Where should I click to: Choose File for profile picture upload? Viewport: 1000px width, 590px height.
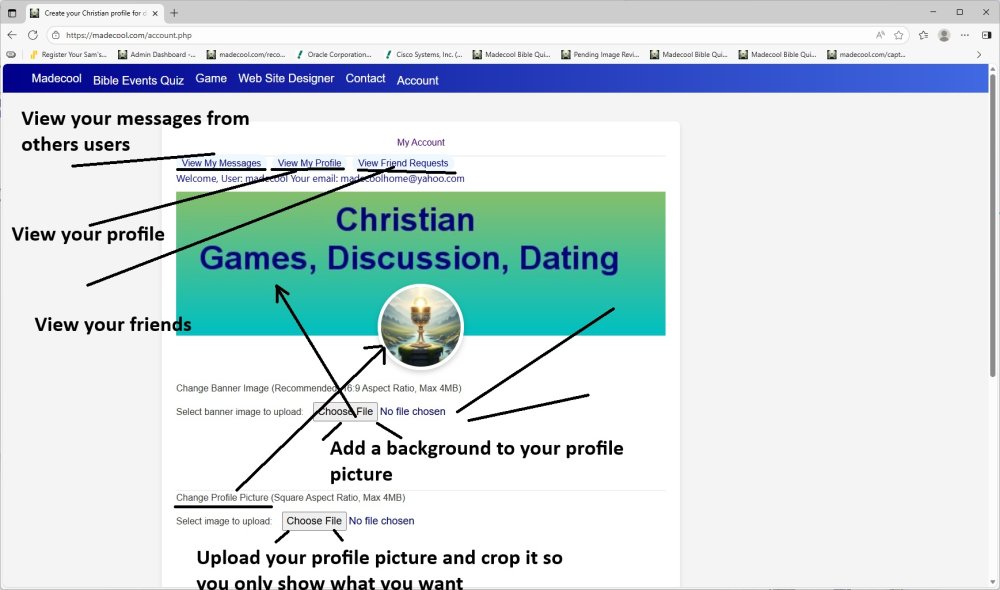click(313, 521)
